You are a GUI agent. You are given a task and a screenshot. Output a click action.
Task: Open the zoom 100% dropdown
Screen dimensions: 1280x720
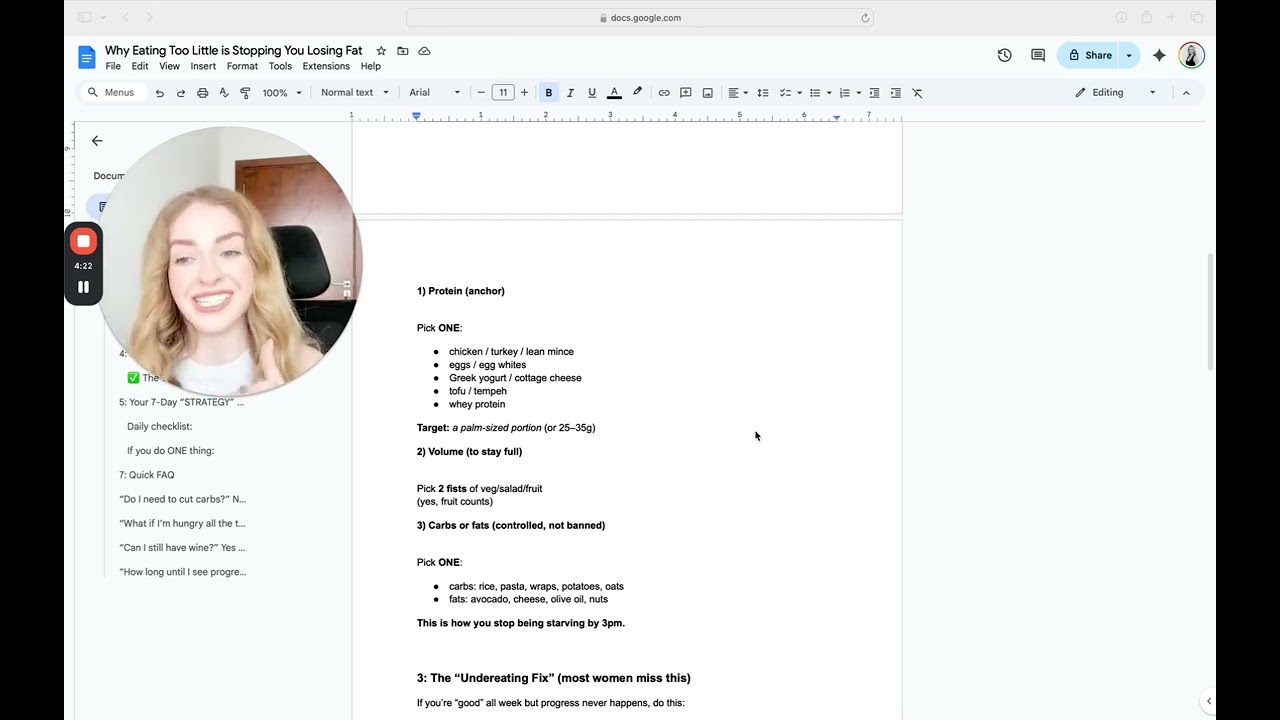282,93
